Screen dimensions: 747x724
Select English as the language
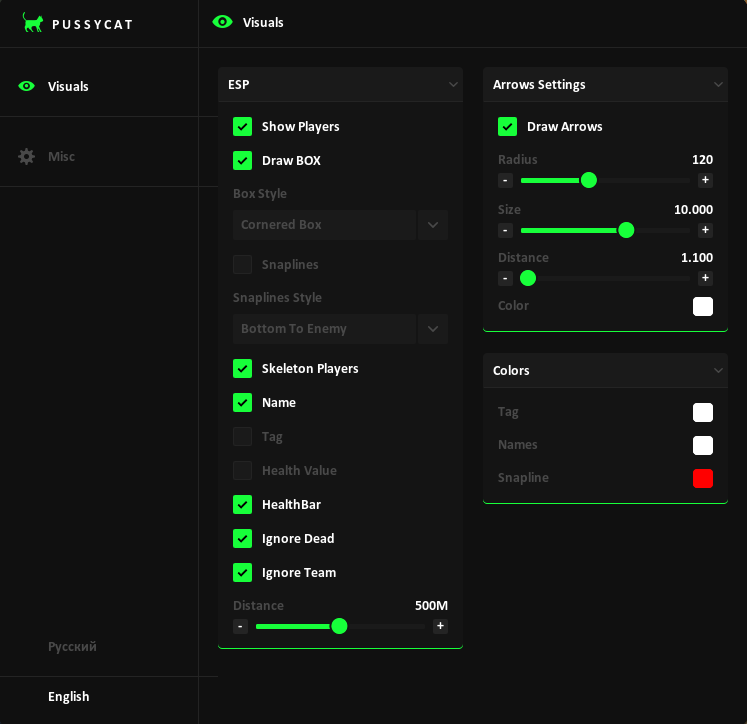(x=69, y=697)
